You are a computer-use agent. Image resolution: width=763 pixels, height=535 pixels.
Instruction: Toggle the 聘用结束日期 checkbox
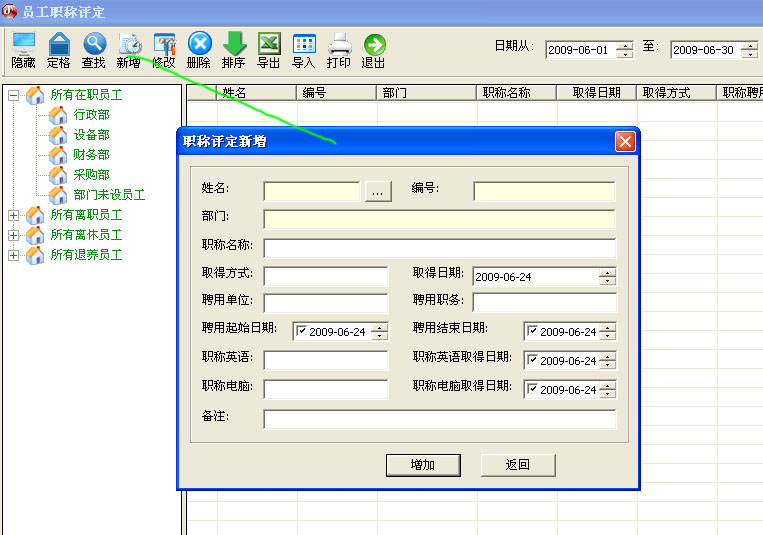pos(533,331)
